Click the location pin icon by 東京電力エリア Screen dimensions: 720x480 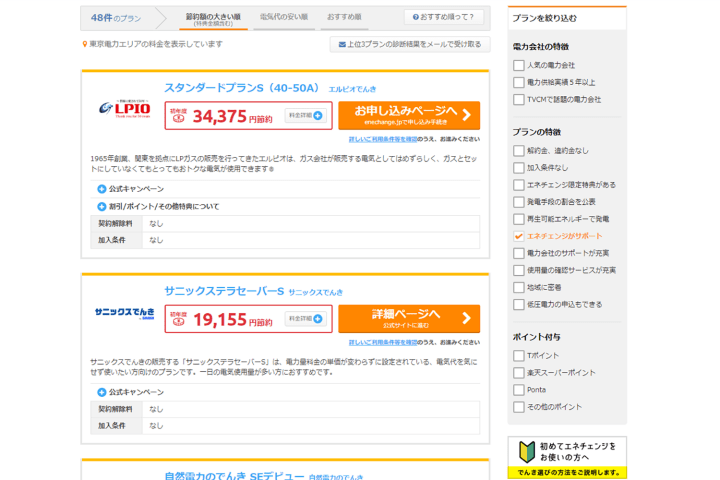(84, 44)
